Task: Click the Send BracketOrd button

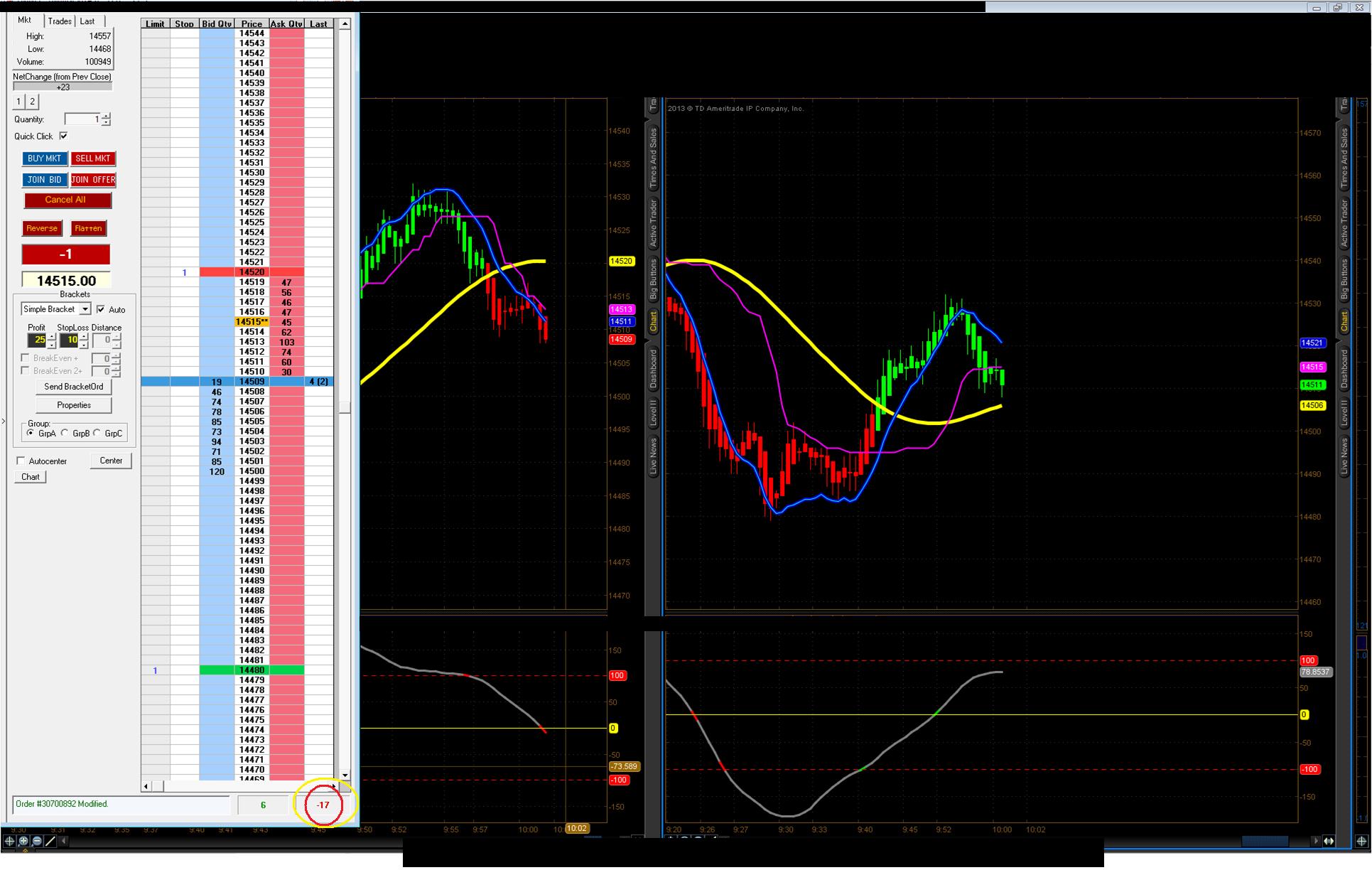Action: pyautogui.click(x=74, y=387)
